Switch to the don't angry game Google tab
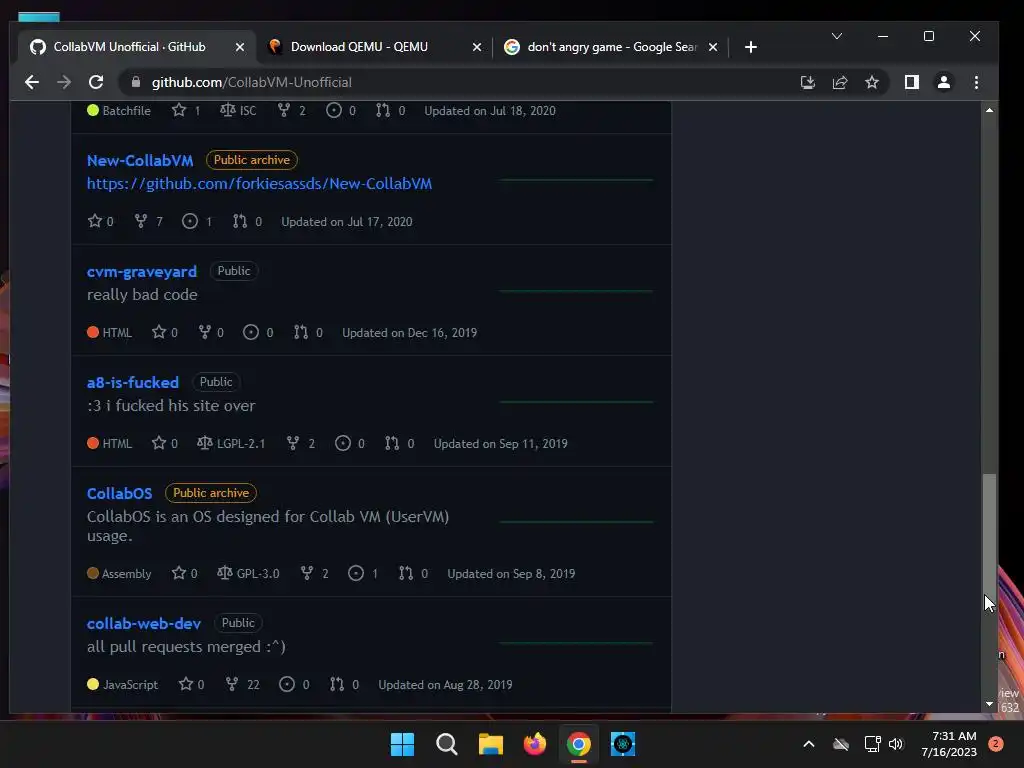The image size is (1024, 768). click(x=612, y=47)
